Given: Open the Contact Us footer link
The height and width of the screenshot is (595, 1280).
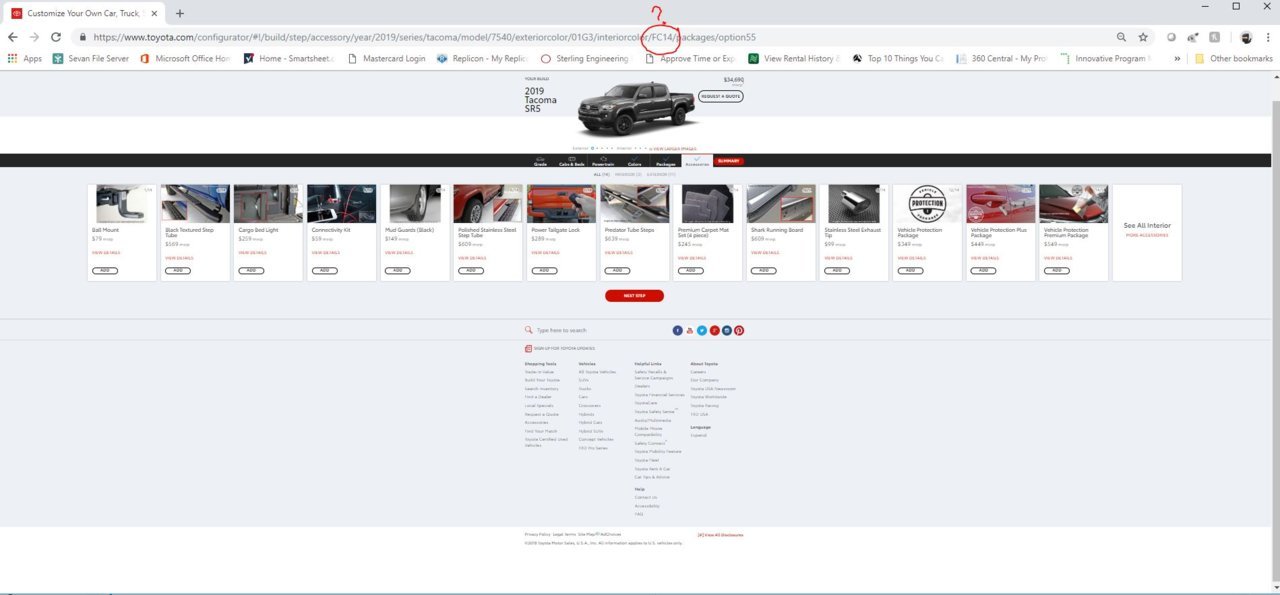Looking at the screenshot, I should pyautogui.click(x=646, y=497).
